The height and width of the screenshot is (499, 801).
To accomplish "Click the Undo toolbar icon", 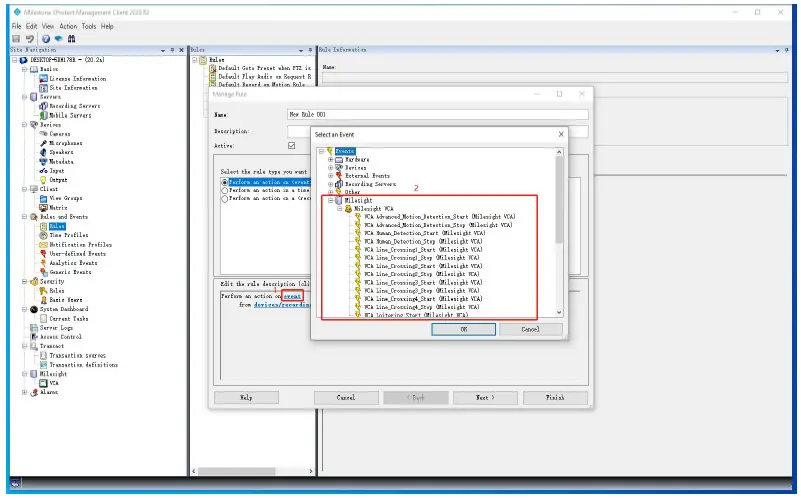I will click(x=30, y=39).
